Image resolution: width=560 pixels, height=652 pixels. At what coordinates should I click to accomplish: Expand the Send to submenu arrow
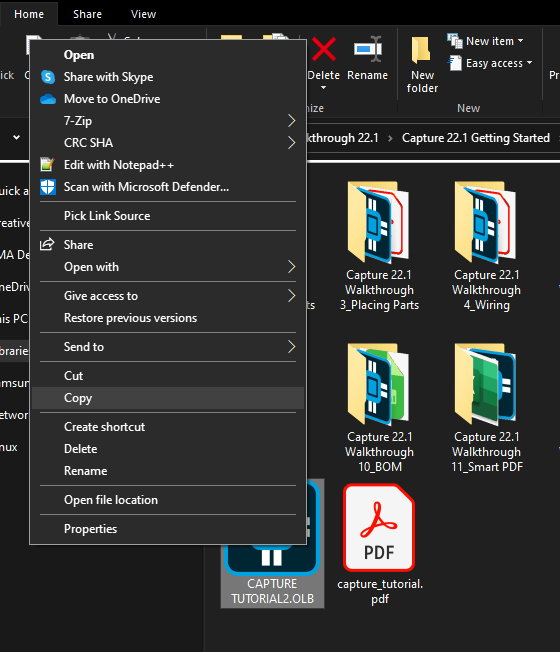tap(291, 347)
